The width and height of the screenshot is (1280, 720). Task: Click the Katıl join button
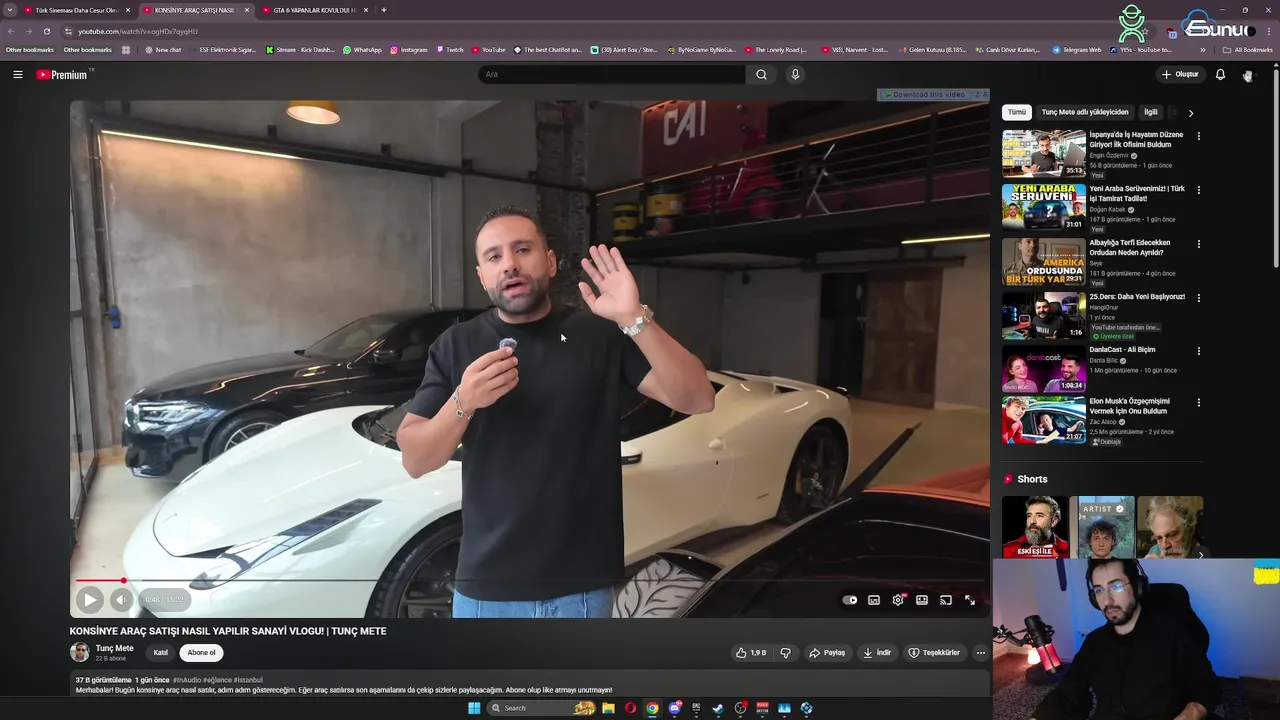(160, 653)
